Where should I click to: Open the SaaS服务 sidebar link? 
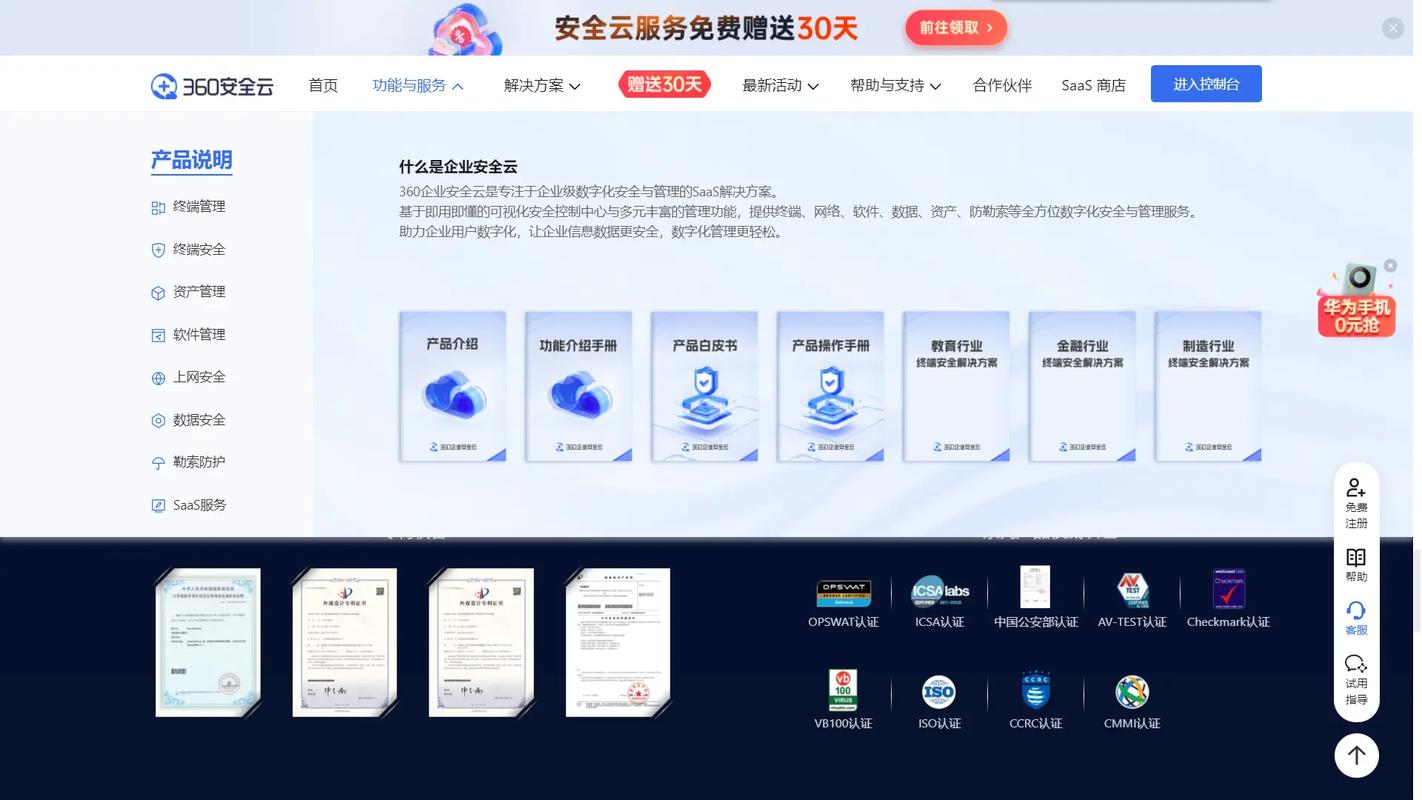point(200,506)
